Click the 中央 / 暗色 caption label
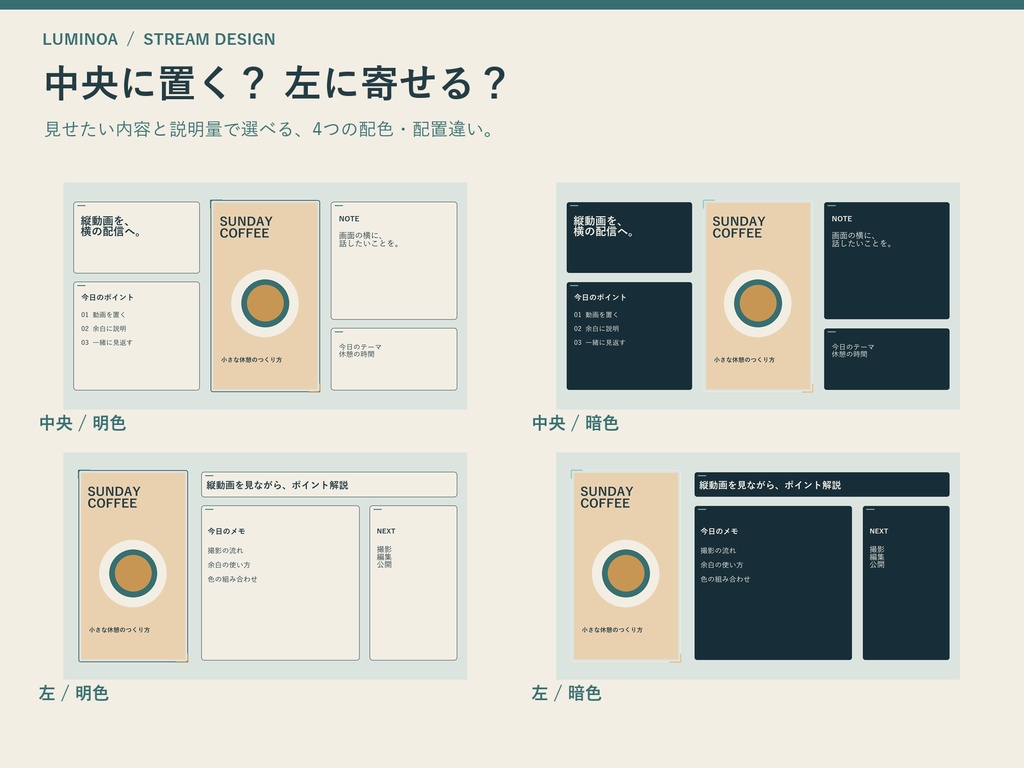This screenshot has width=1024, height=768. (x=575, y=423)
